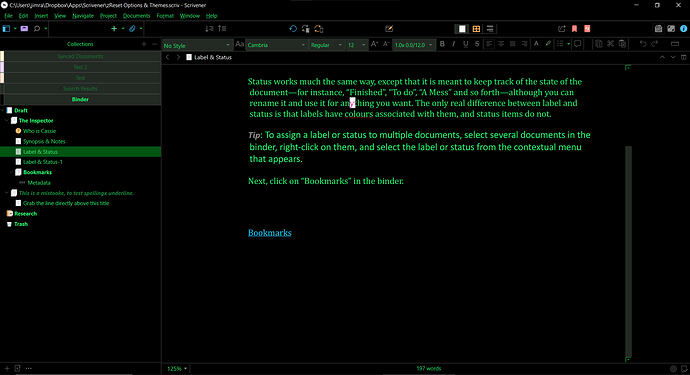This screenshot has width=690, height=375.
Task: Open the Format menu
Action: coord(165,16)
